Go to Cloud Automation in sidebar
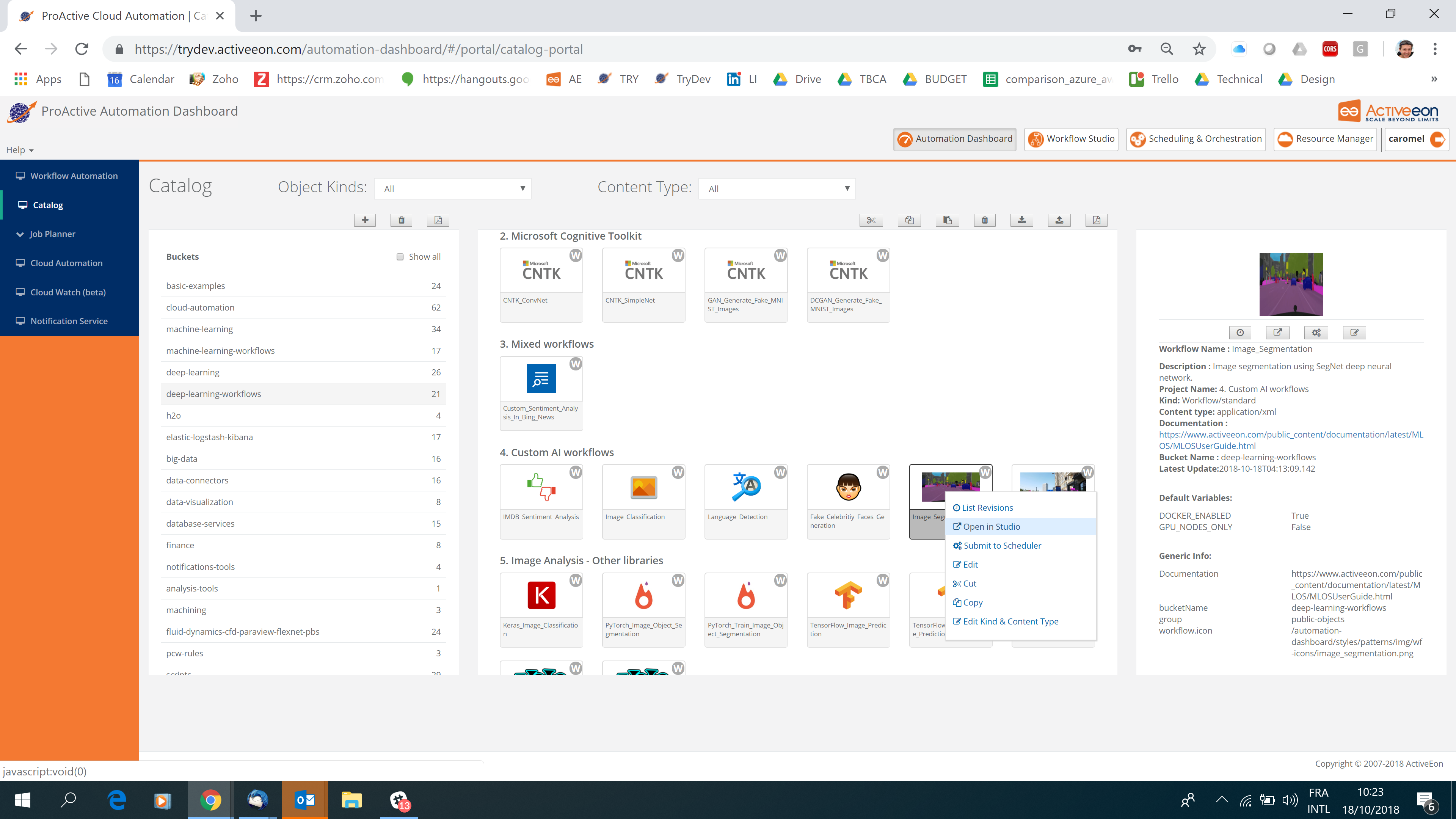 [x=69, y=263]
